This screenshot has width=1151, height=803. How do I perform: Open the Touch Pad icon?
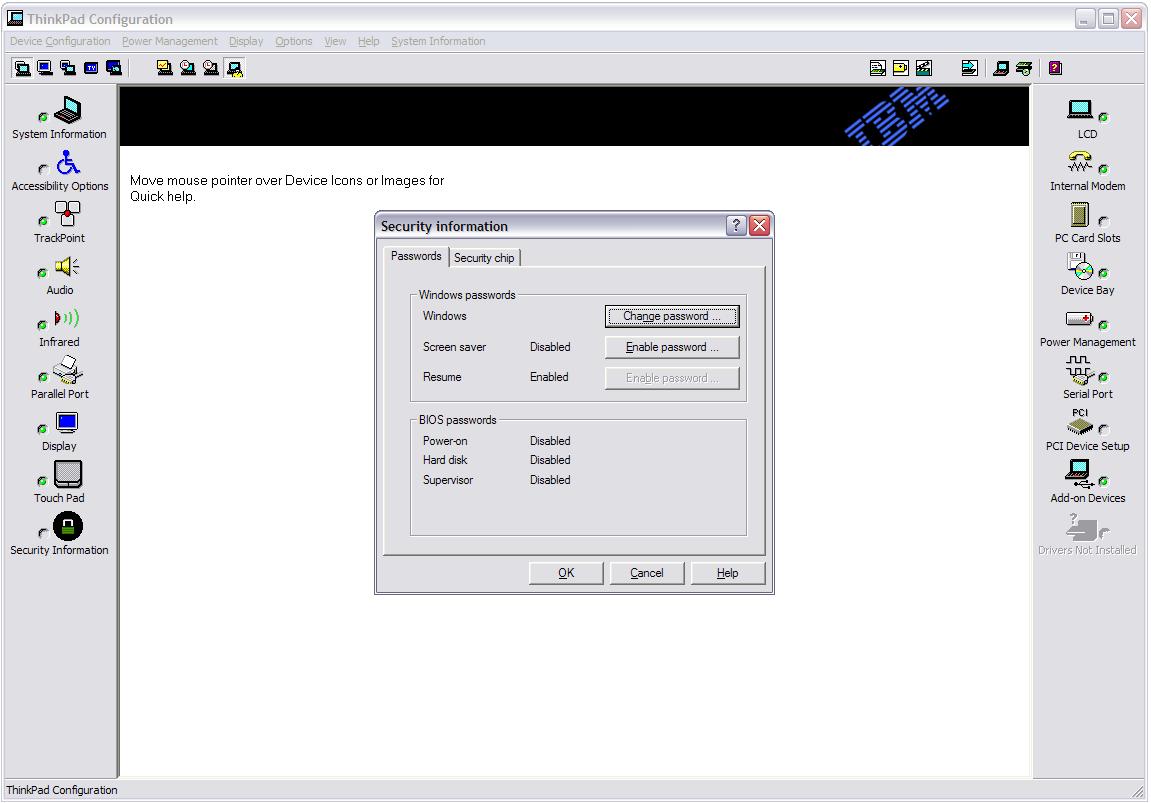(x=67, y=475)
